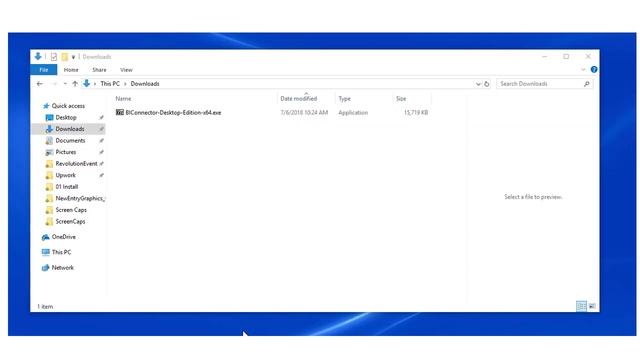Open the 01 Install folder
Viewport: 640px width, 360px height.
pyautogui.click(x=67, y=187)
